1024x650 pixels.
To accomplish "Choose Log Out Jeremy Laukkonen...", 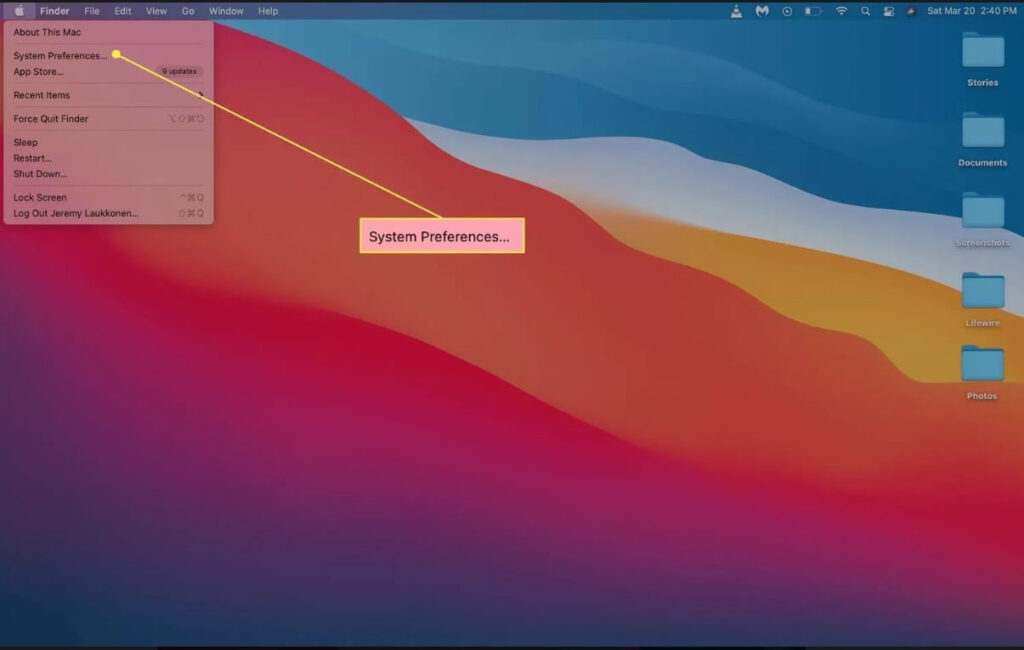I will pyautogui.click(x=108, y=213).
